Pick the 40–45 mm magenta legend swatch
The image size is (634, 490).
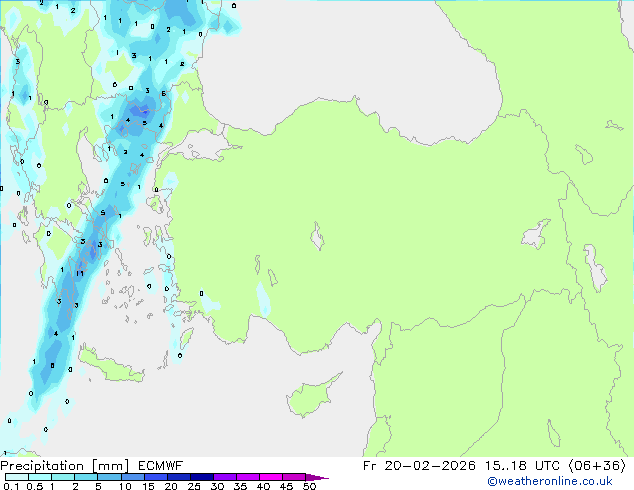(x=271, y=477)
